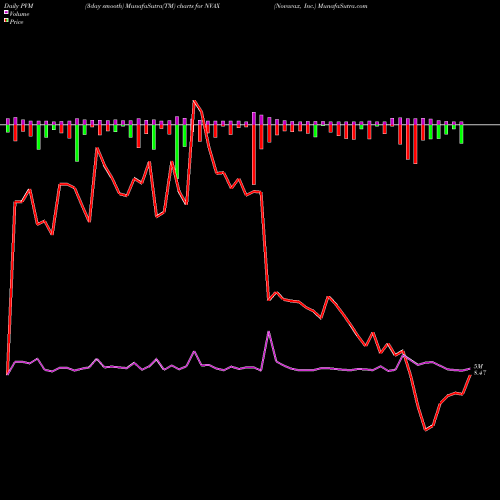Image resolution: width=500 pixels, height=500 pixels.
Task: Click the lowest trough of the red price line
Action: click(x=426, y=430)
